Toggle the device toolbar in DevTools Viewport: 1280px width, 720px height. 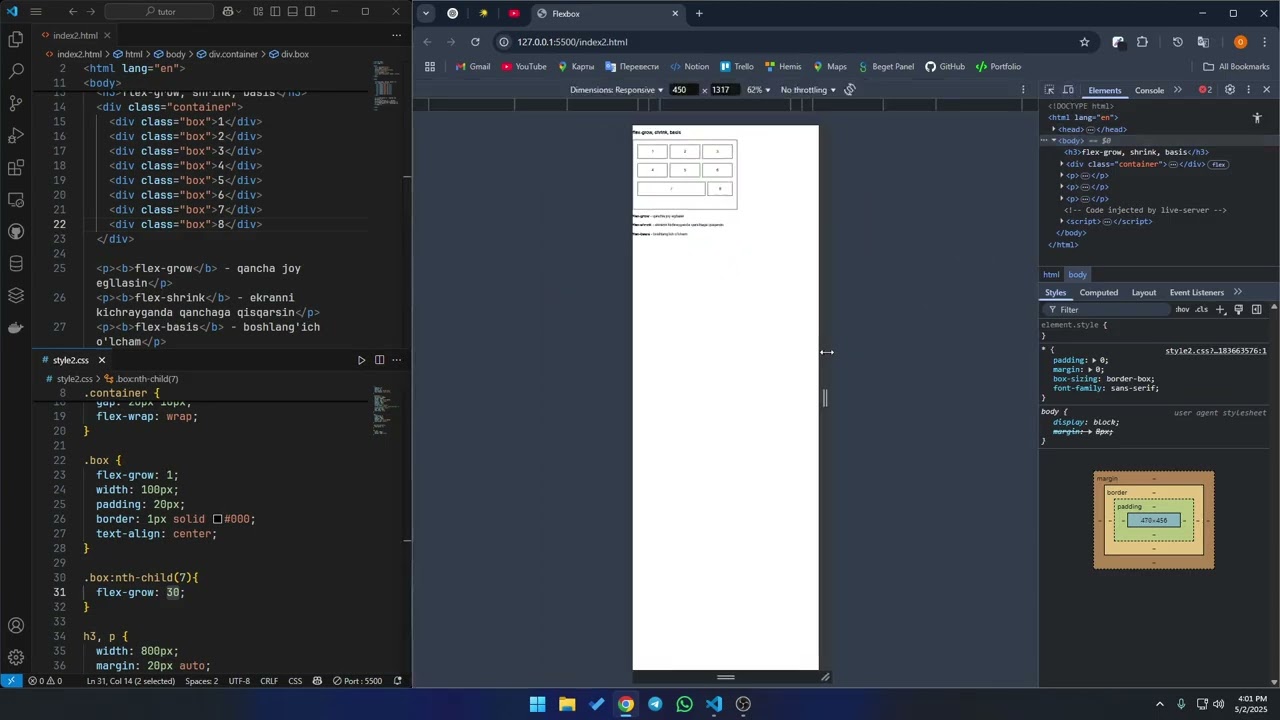1068,90
